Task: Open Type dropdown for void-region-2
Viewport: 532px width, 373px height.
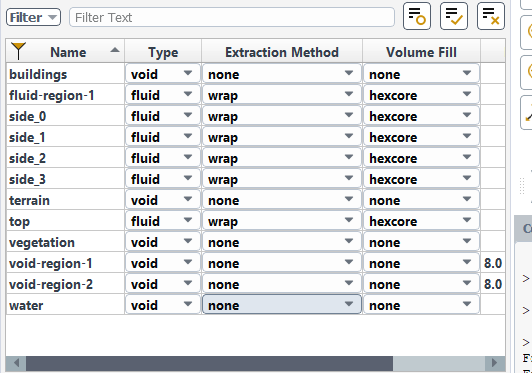Action: pos(163,284)
